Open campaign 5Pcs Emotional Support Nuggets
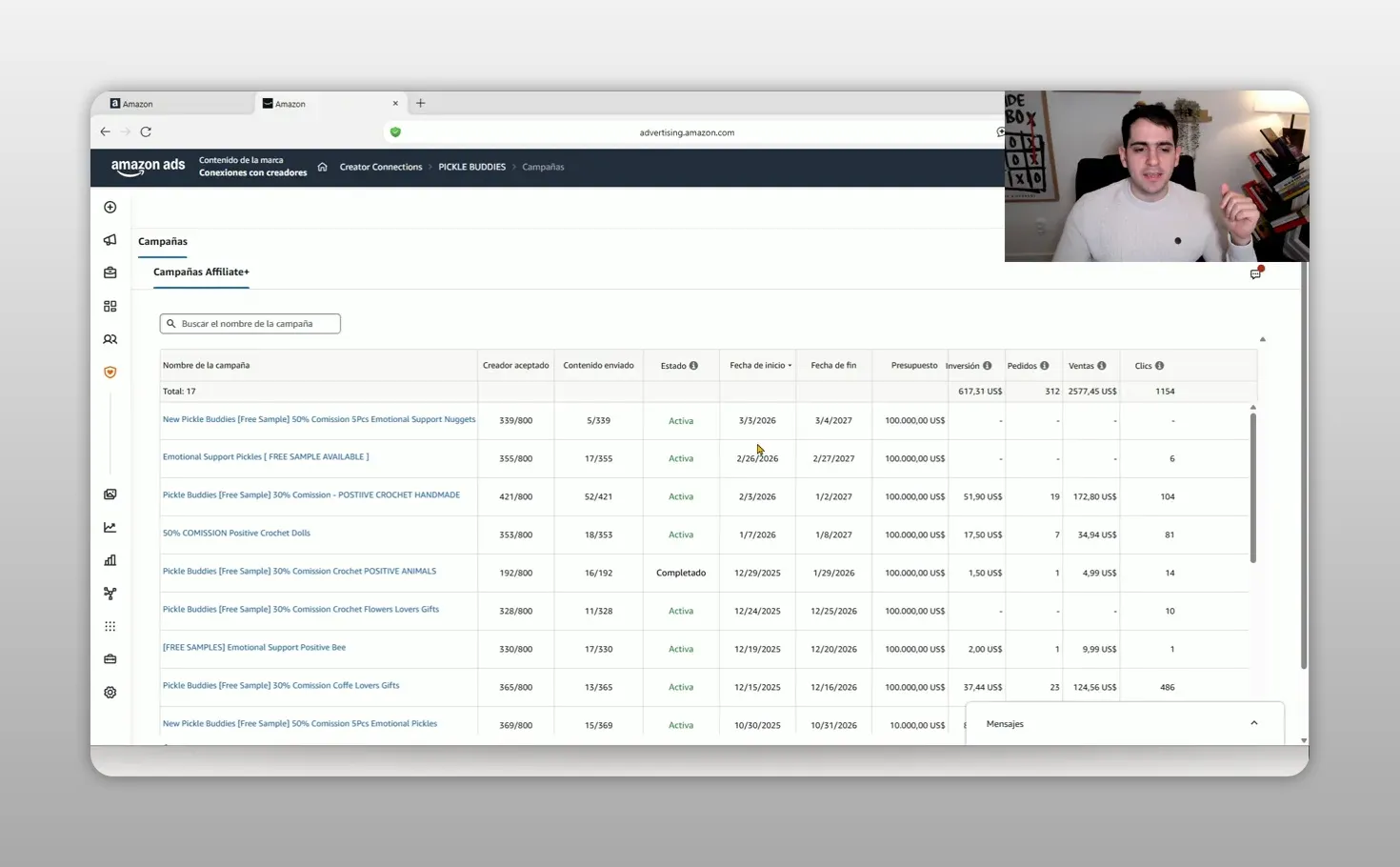The width and height of the screenshot is (1400, 867). pyautogui.click(x=319, y=419)
